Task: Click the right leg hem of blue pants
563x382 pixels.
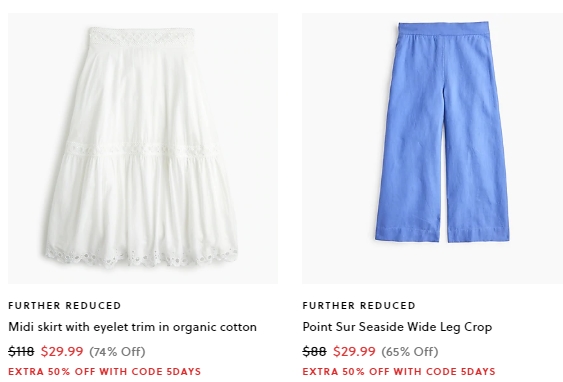Action: 478,234
